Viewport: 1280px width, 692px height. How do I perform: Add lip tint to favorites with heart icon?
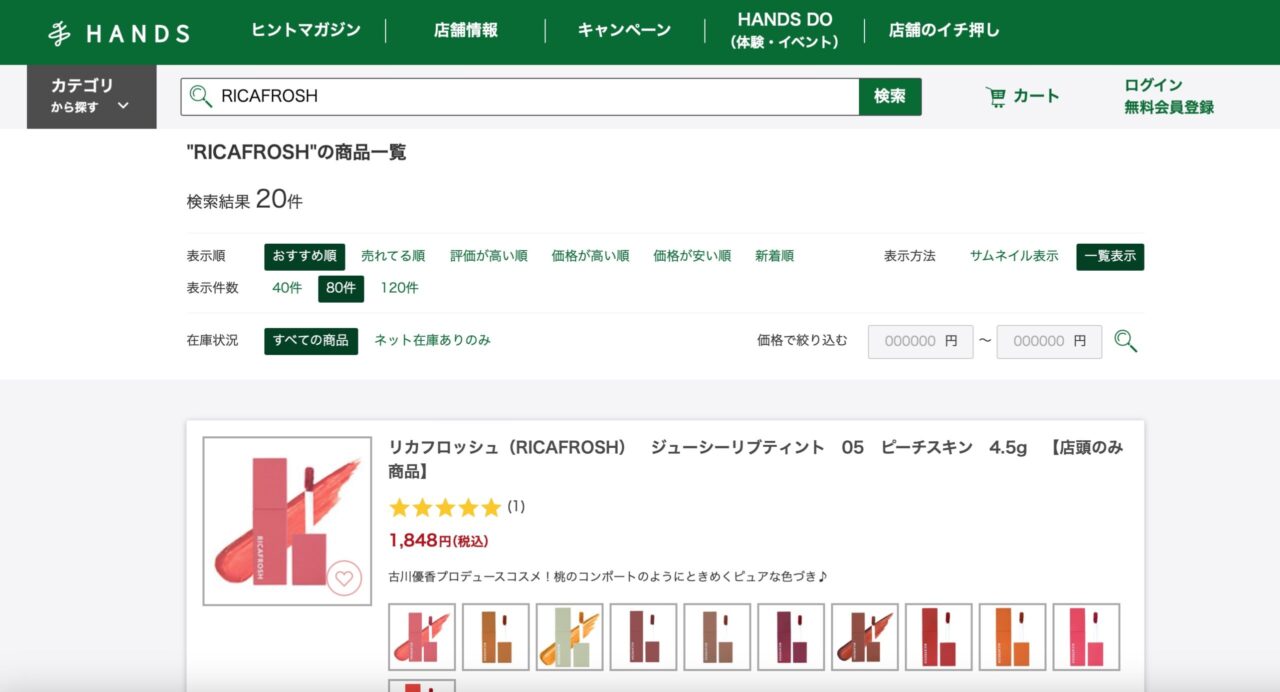pos(344,577)
